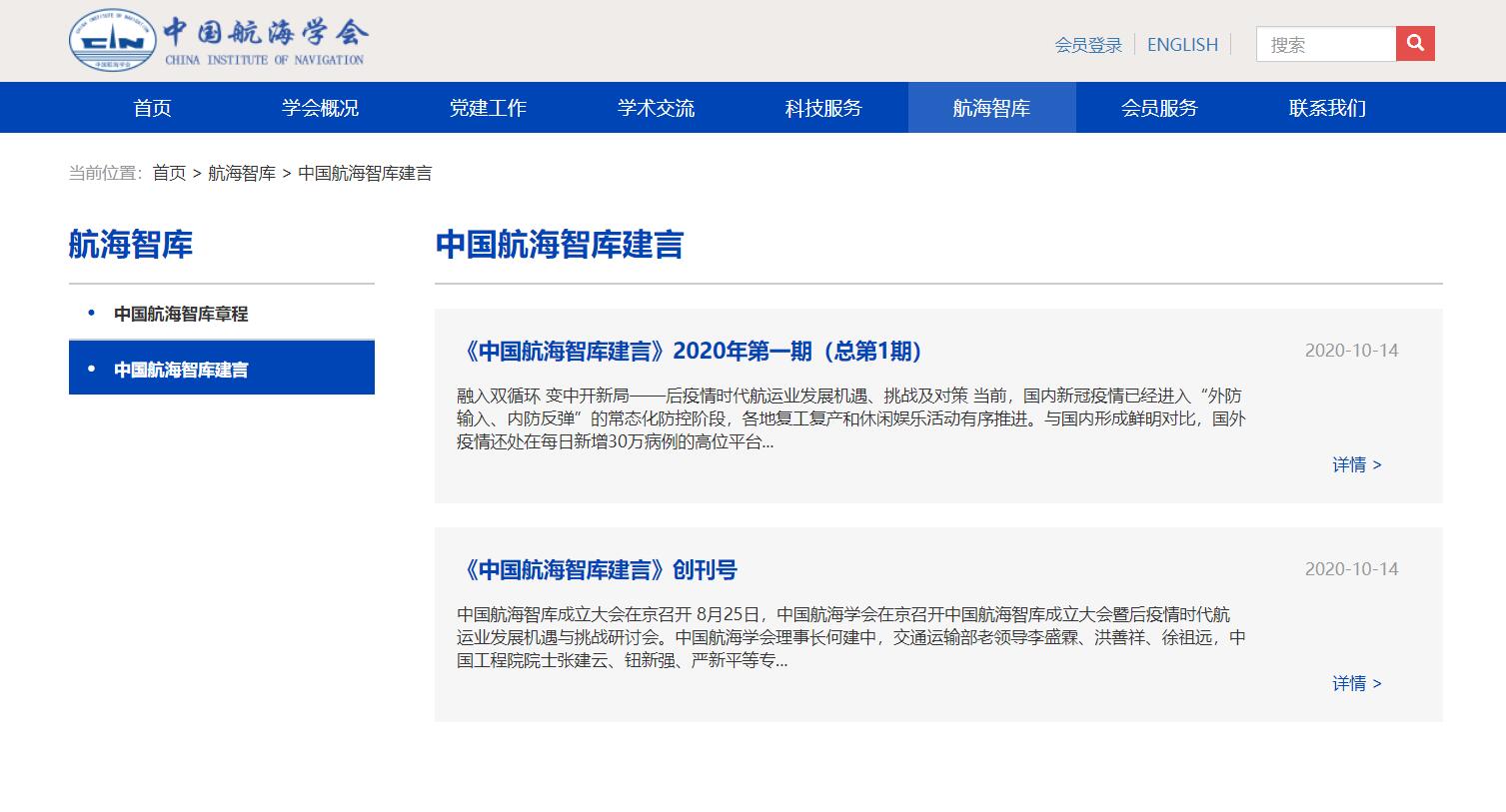Select the highlighted 航海智库 navigation tab
1506x812 pixels.
(x=991, y=108)
